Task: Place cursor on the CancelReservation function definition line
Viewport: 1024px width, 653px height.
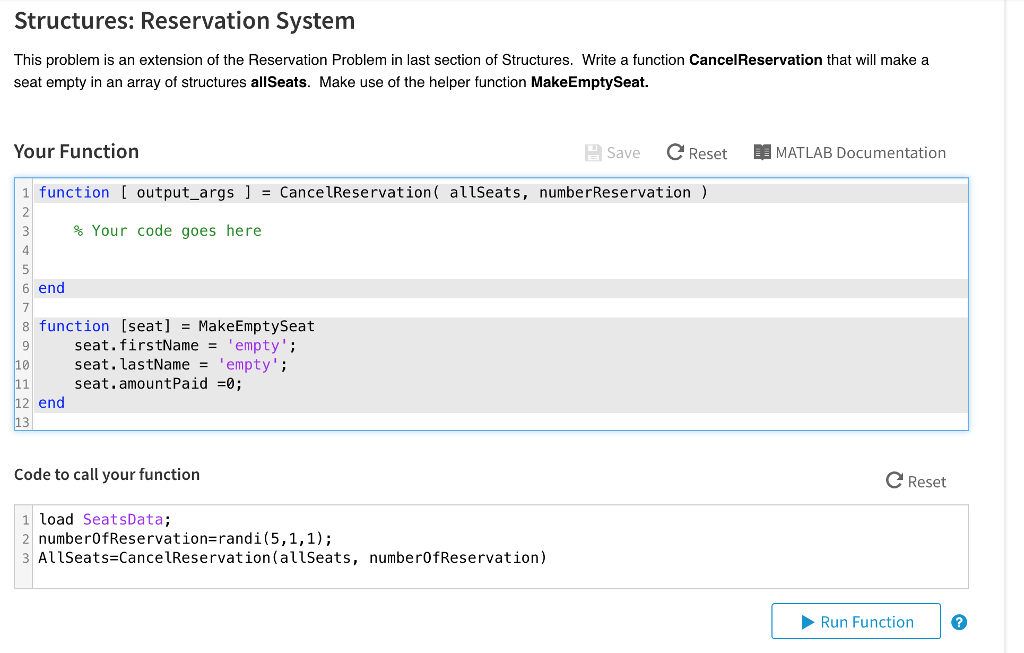Action: (372, 193)
